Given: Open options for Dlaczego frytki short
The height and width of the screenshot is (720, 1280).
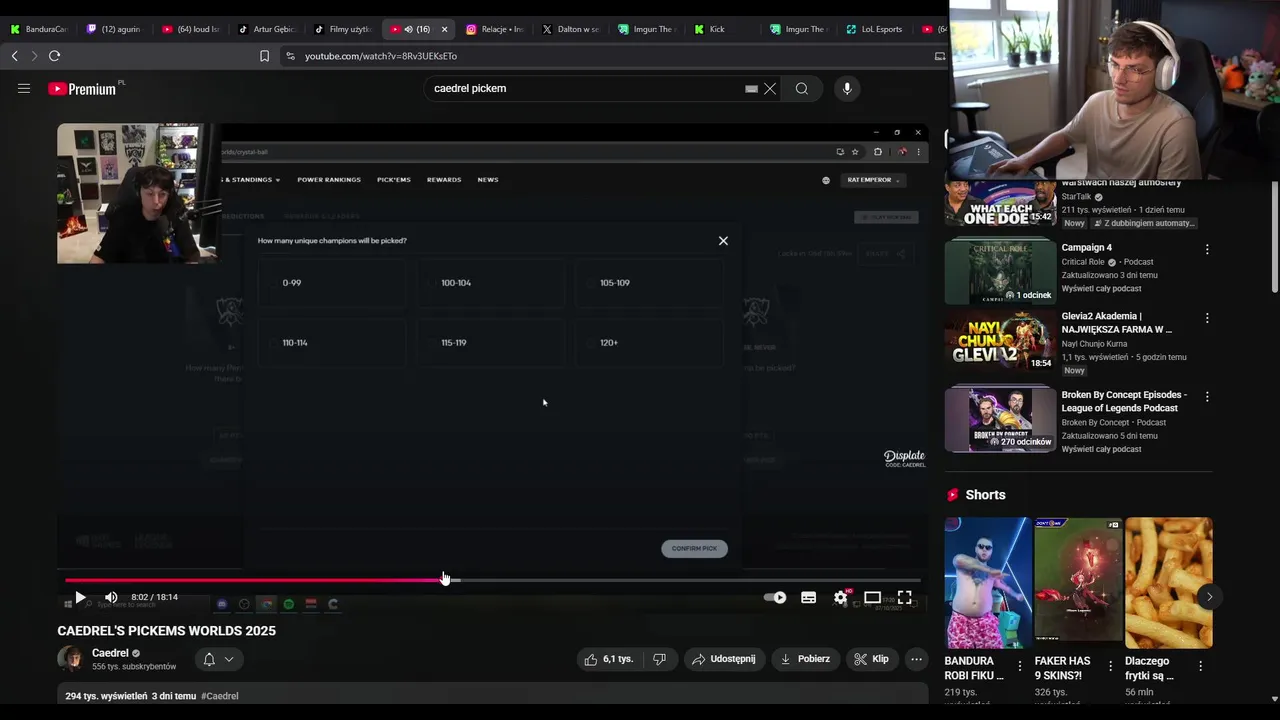Looking at the screenshot, I should tap(1200, 665).
